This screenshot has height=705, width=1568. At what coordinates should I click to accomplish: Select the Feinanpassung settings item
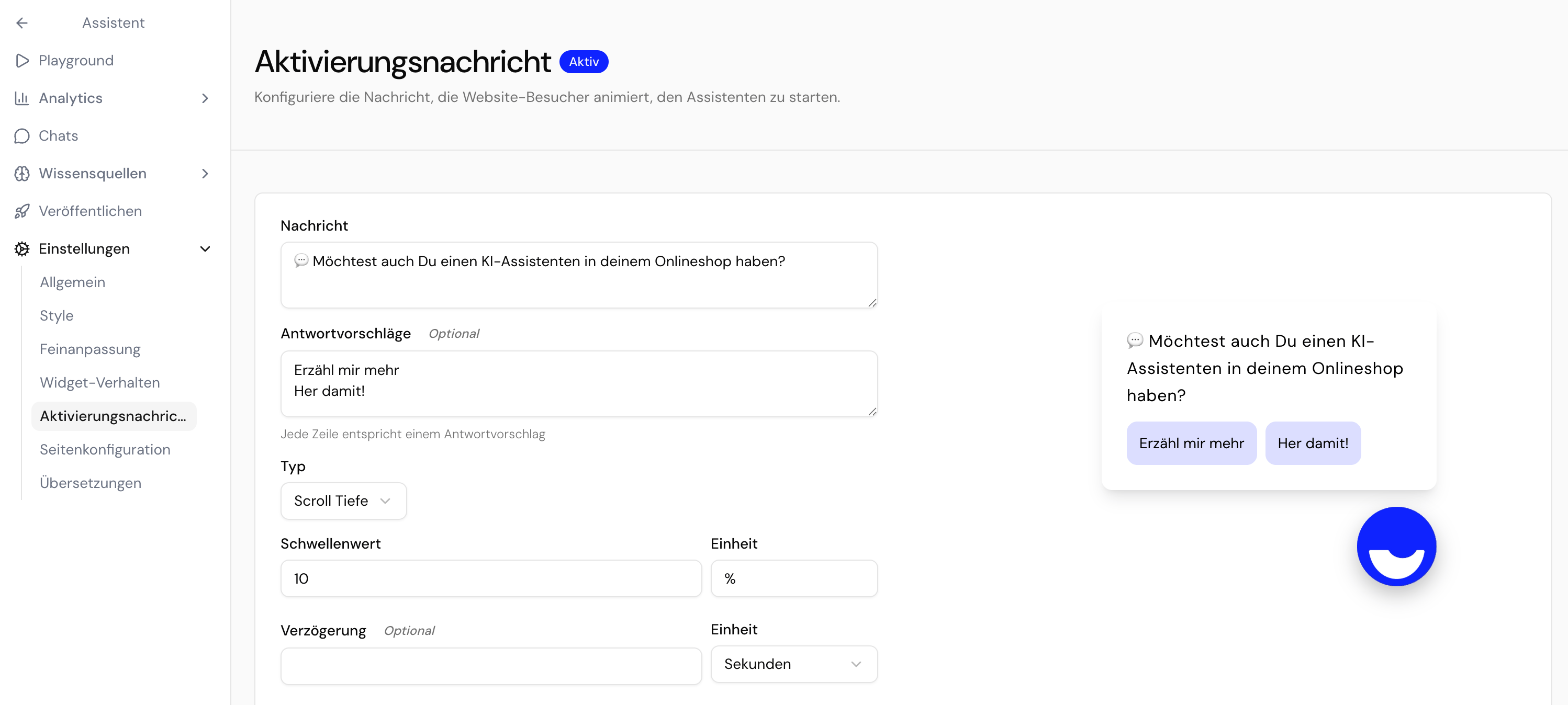(x=90, y=349)
